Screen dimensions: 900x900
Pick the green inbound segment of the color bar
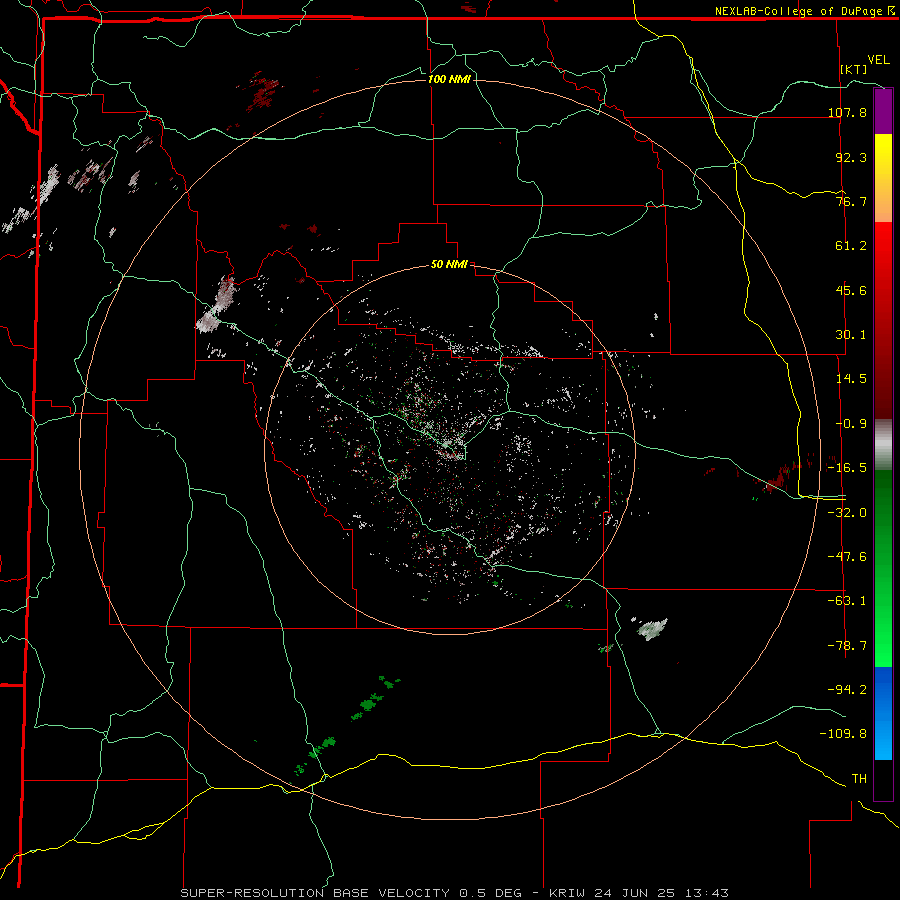point(883,568)
